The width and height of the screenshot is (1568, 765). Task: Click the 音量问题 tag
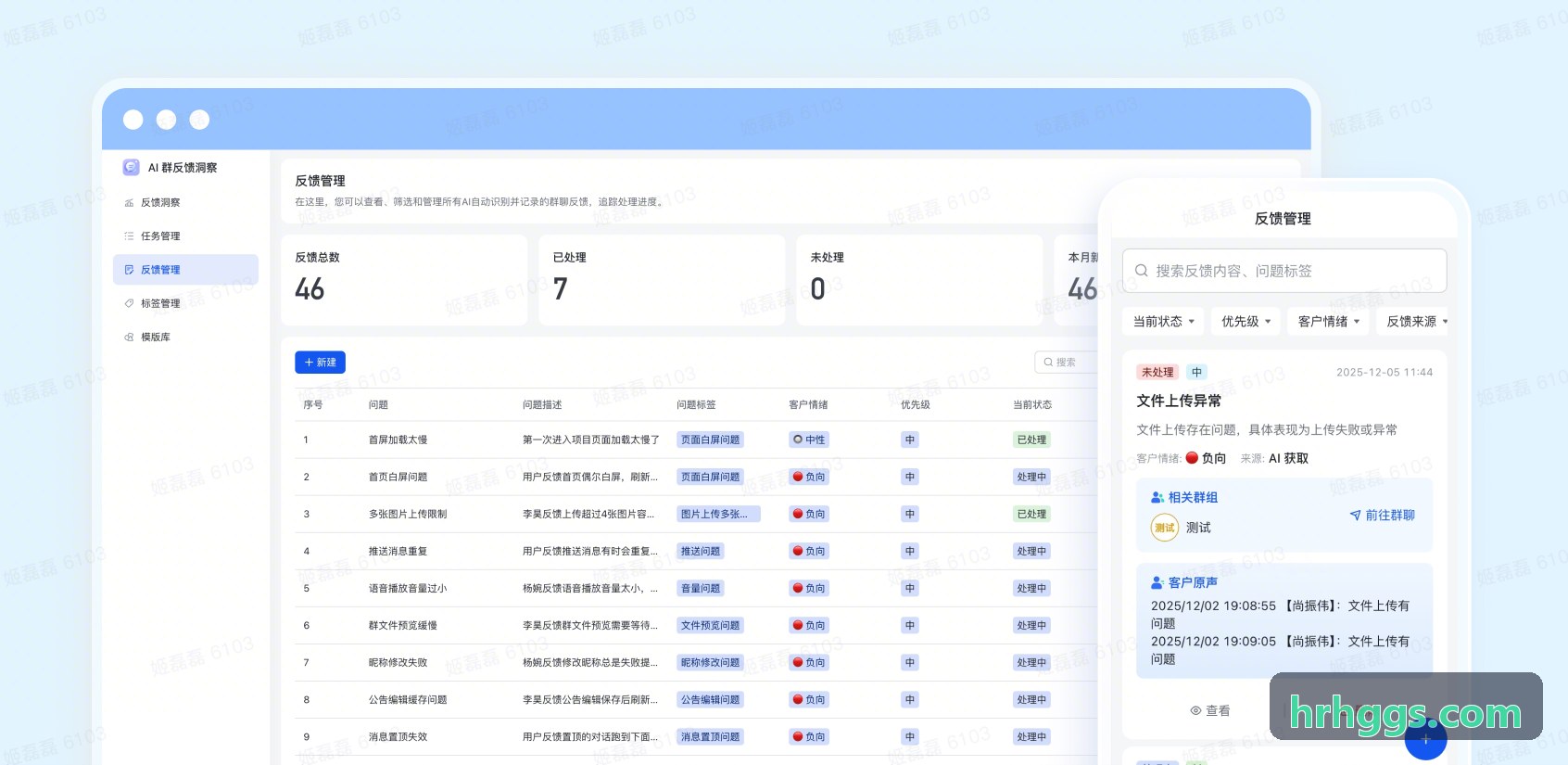(701, 588)
